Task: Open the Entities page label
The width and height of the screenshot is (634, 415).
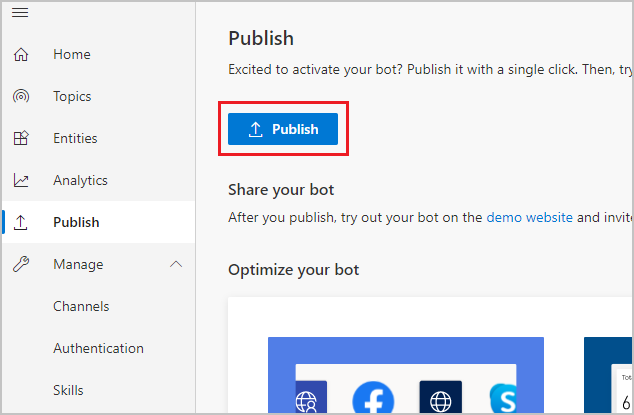Action: [75, 139]
